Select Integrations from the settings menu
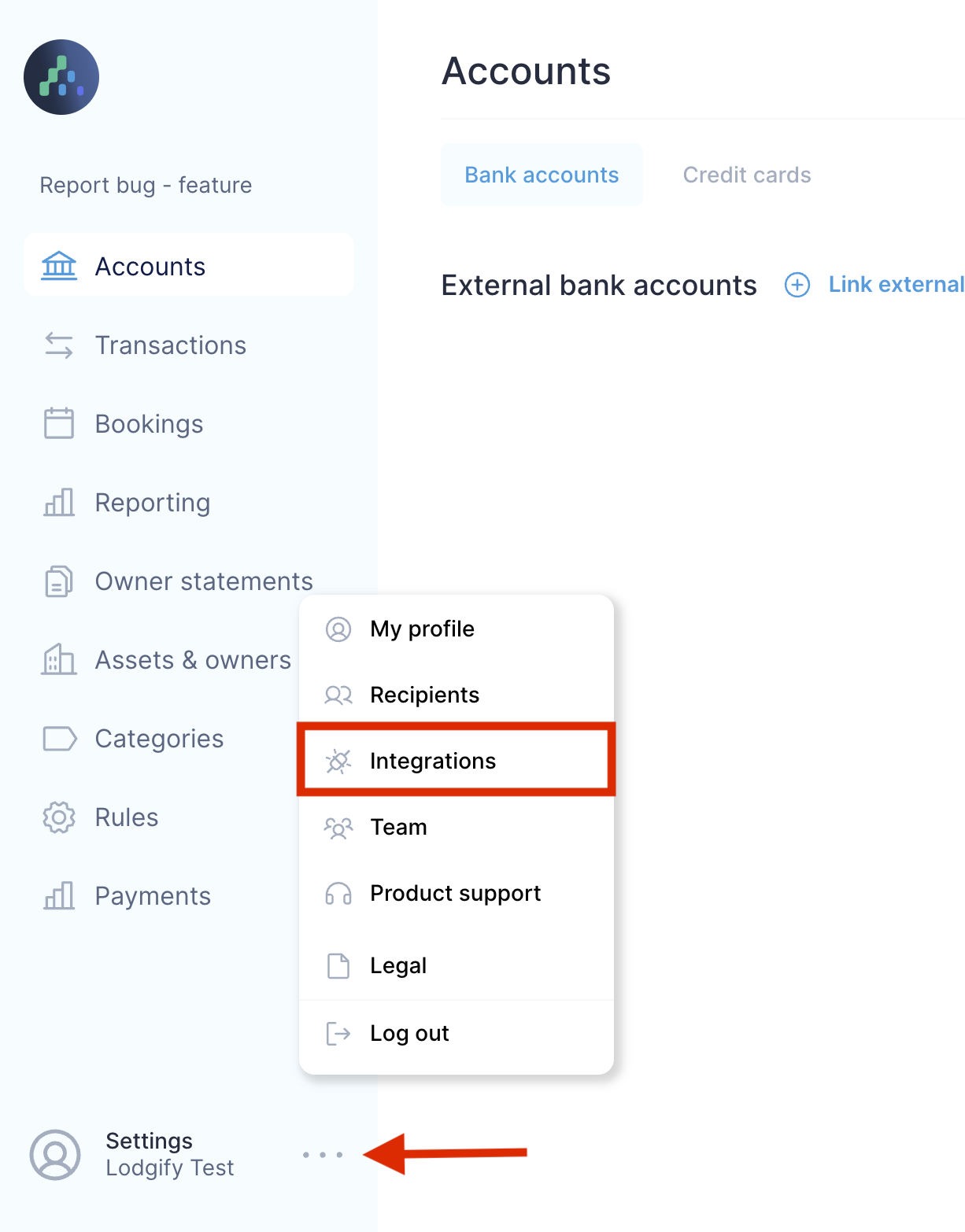Image resolution: width=965 pixels, height=1232 pixels. [x=433, y=761]
